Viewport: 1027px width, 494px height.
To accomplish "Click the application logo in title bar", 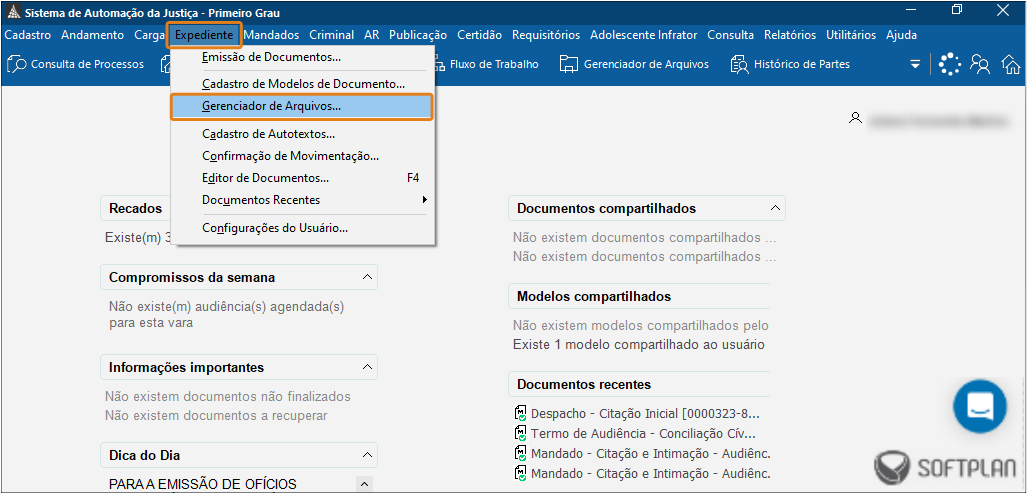I will 12,13.
